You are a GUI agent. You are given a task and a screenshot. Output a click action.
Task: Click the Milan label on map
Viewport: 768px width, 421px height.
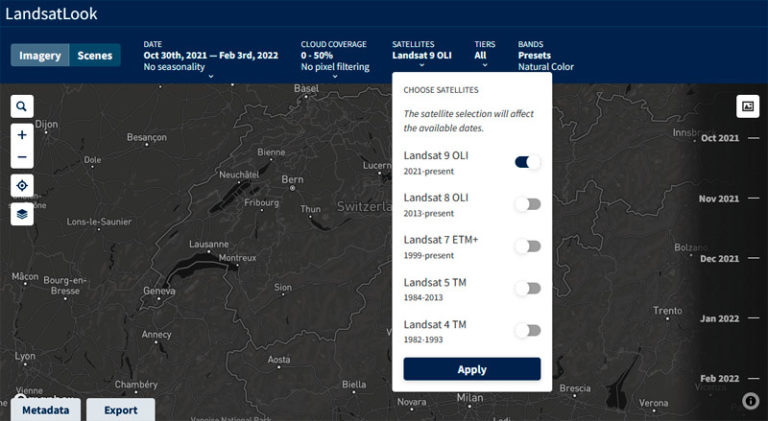pos(470,398)
